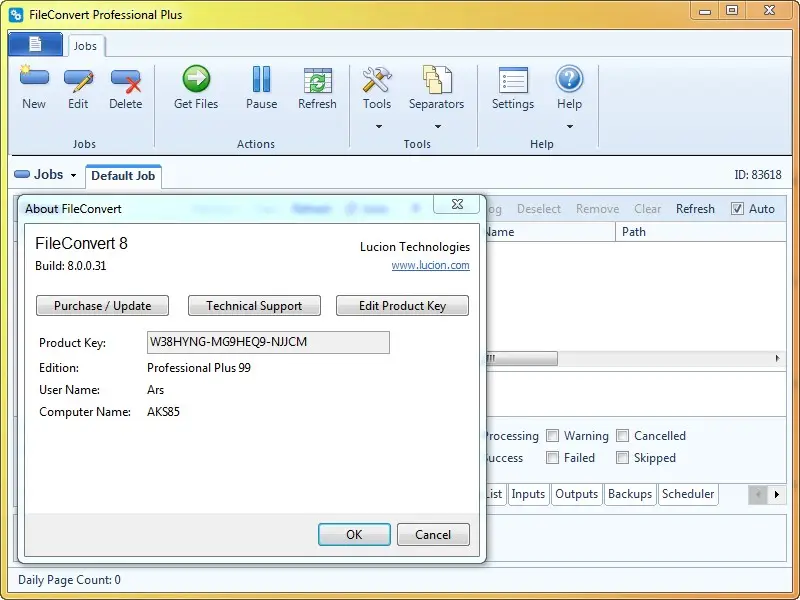Click the Help question mark icon
This screenshot has width=800, height=600.
coord(569,80)
